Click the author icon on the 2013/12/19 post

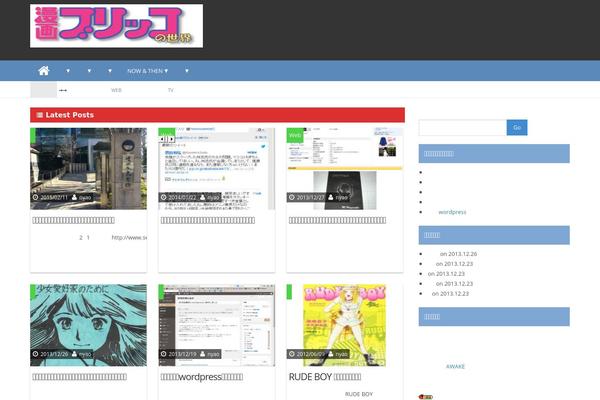[x=202, y=354]
